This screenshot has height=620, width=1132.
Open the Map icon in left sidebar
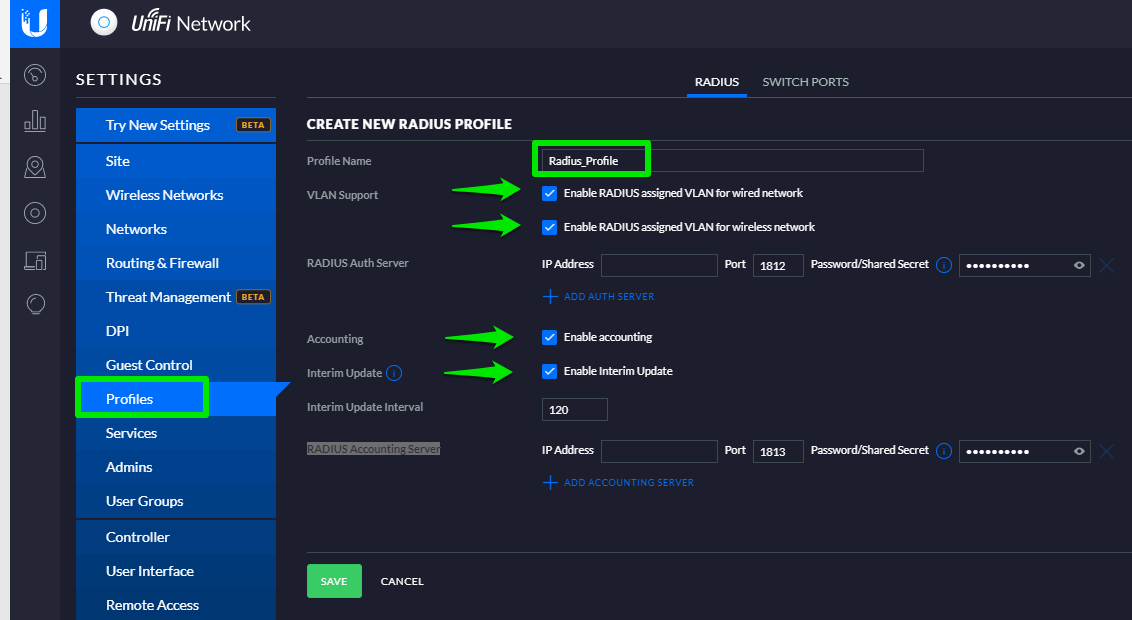[x=35, y=167]
